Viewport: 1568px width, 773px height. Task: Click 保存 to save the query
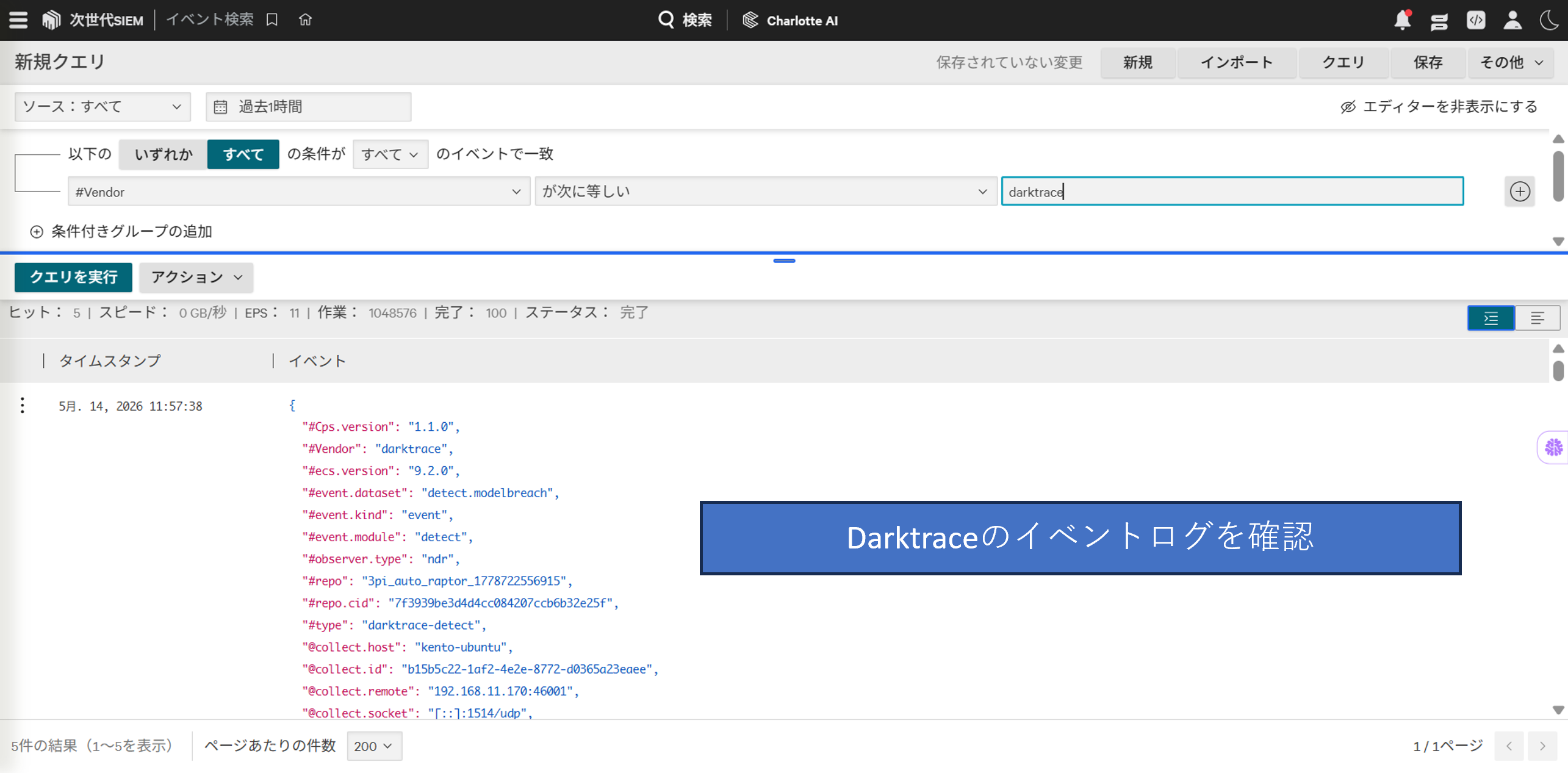[1428, 62]
